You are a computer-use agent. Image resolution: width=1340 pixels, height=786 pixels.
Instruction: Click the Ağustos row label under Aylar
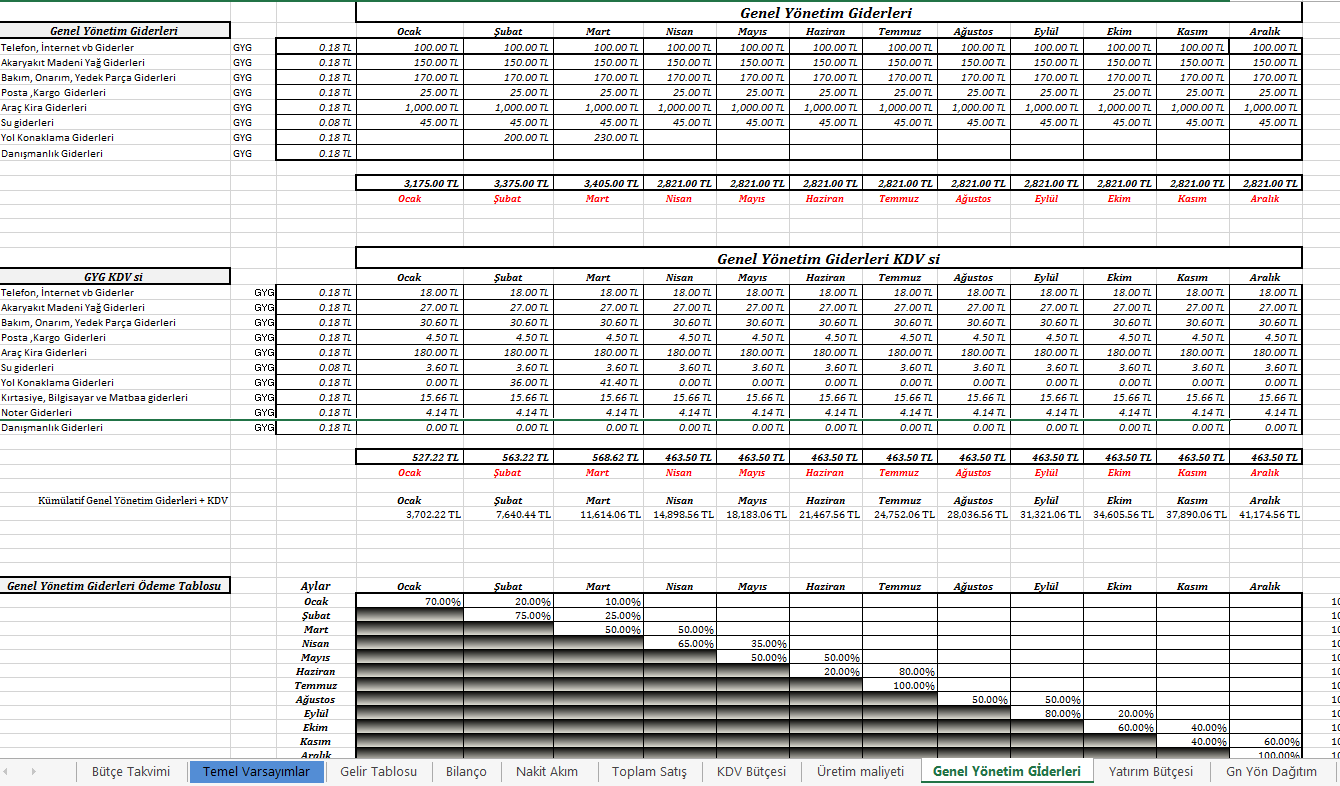point(316,700)
